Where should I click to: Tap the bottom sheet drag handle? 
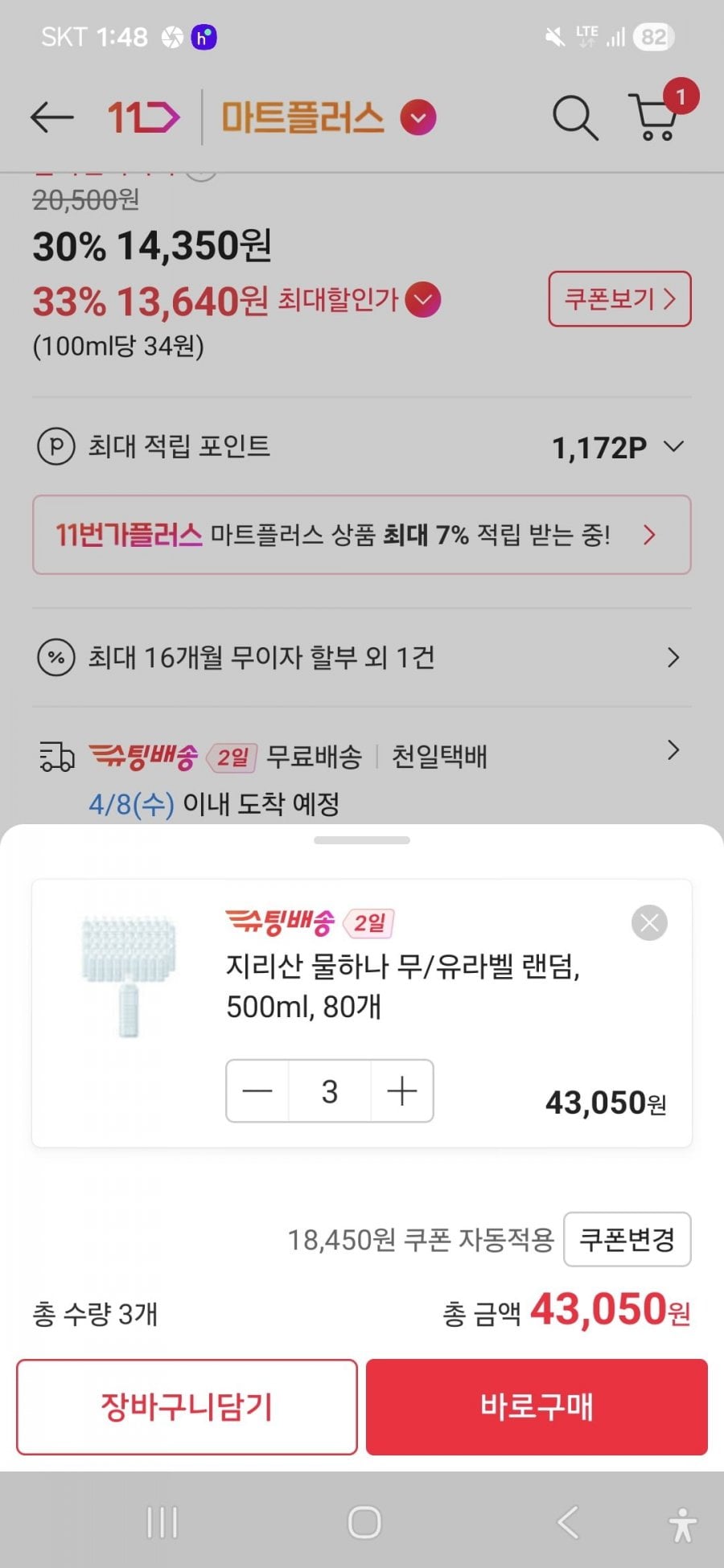click(362, 840)
